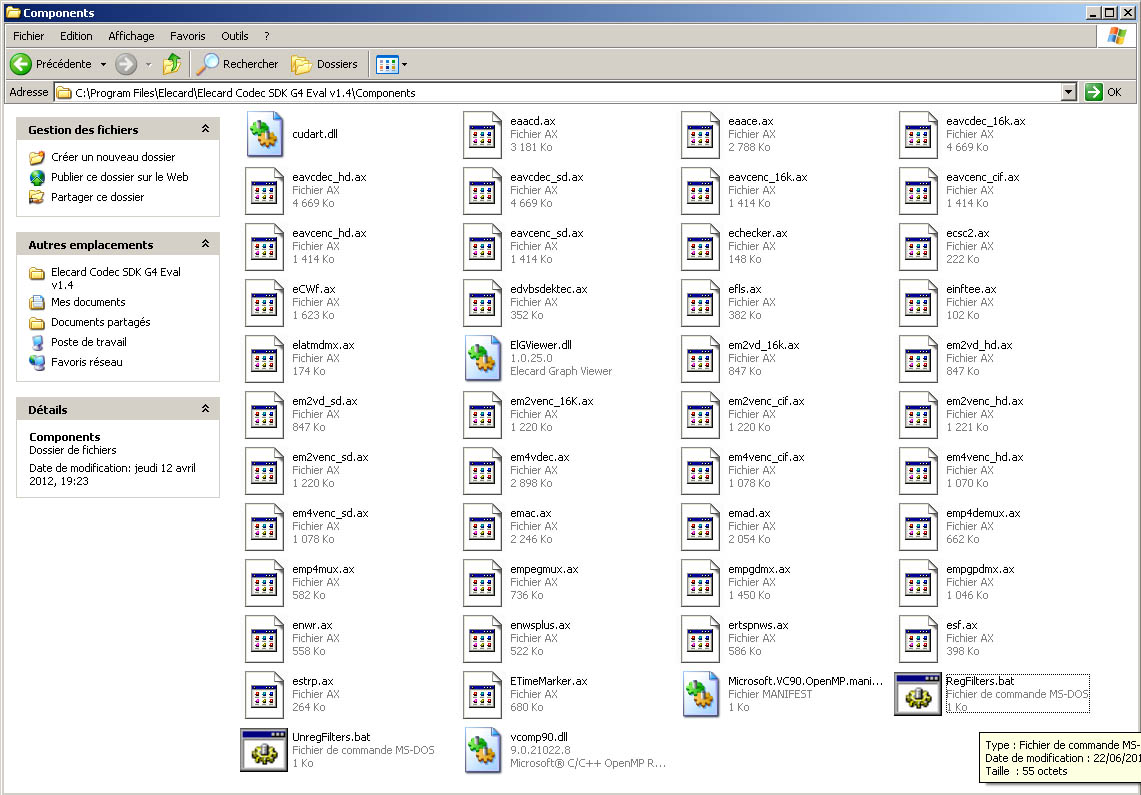1141x795 pixels.
Task: Collapse the Détails panel
Action: click(206, 409)
